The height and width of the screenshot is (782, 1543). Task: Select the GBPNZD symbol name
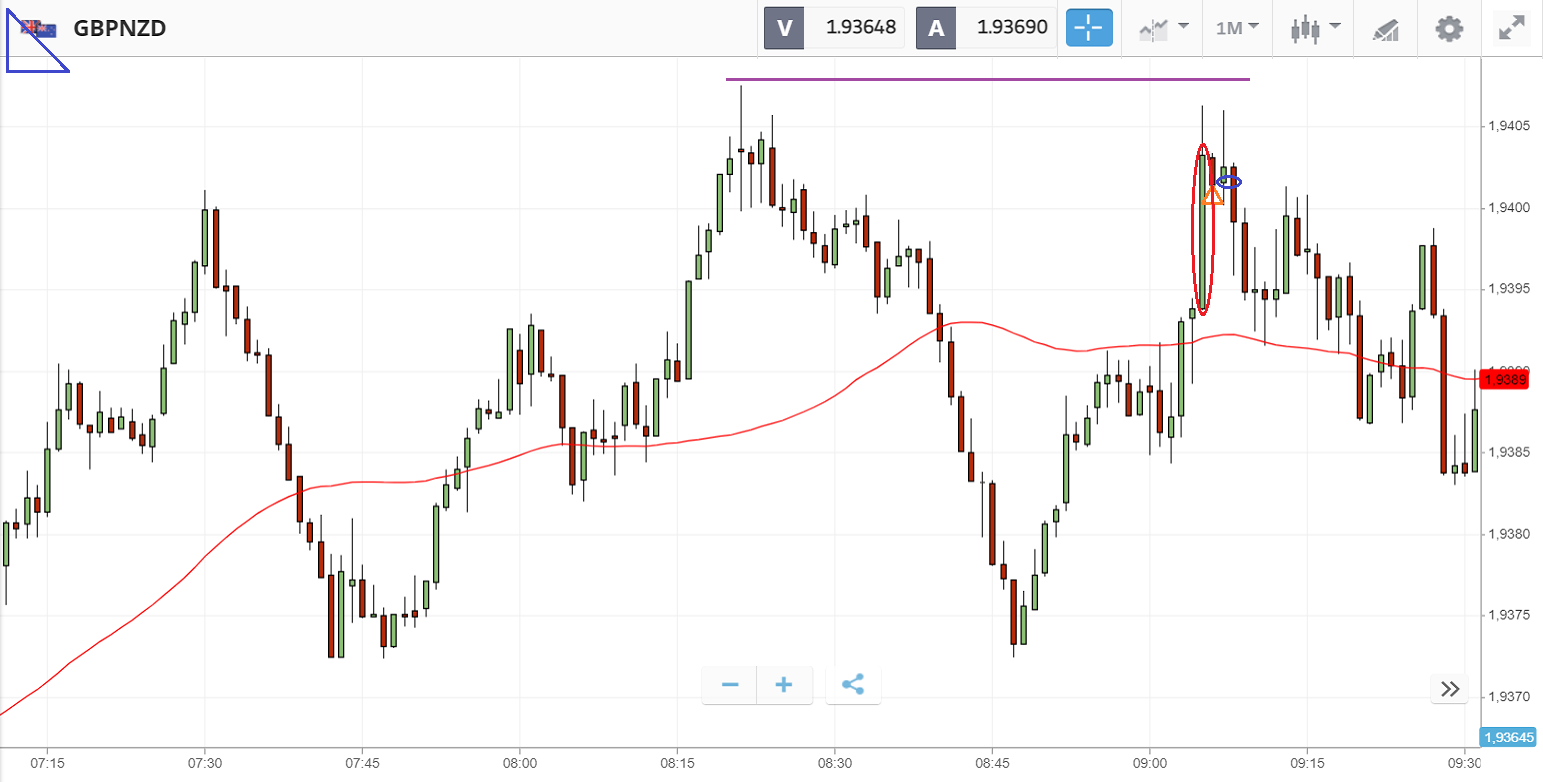point(120,28)
